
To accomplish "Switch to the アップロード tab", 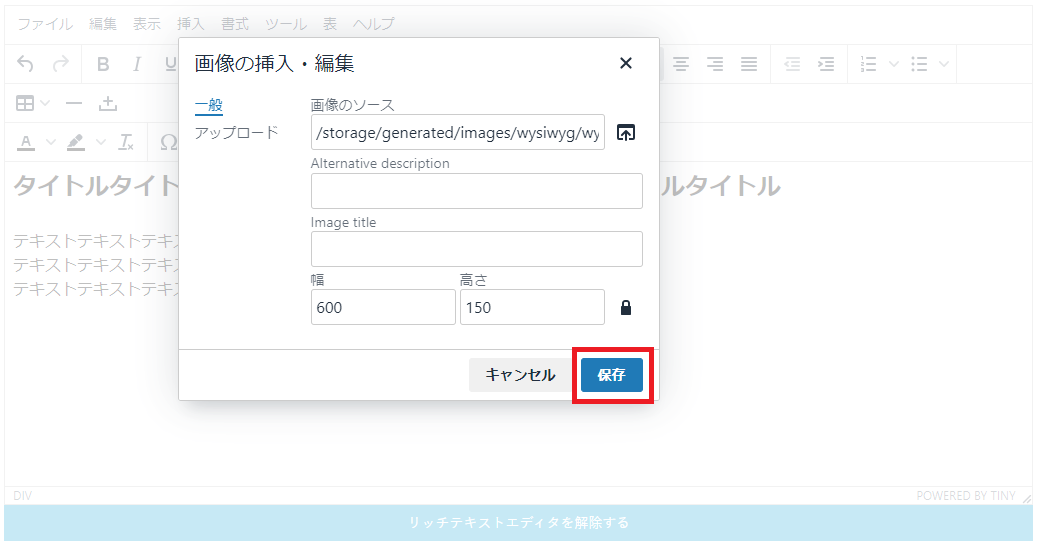I will 237,133.
